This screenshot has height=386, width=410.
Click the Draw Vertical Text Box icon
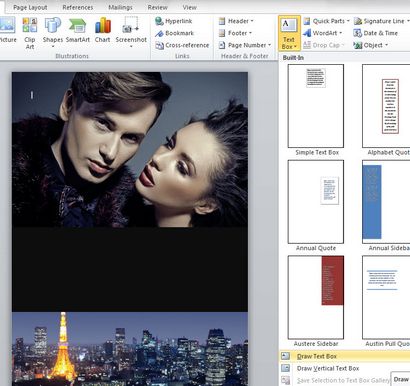[x=286, y=368]
